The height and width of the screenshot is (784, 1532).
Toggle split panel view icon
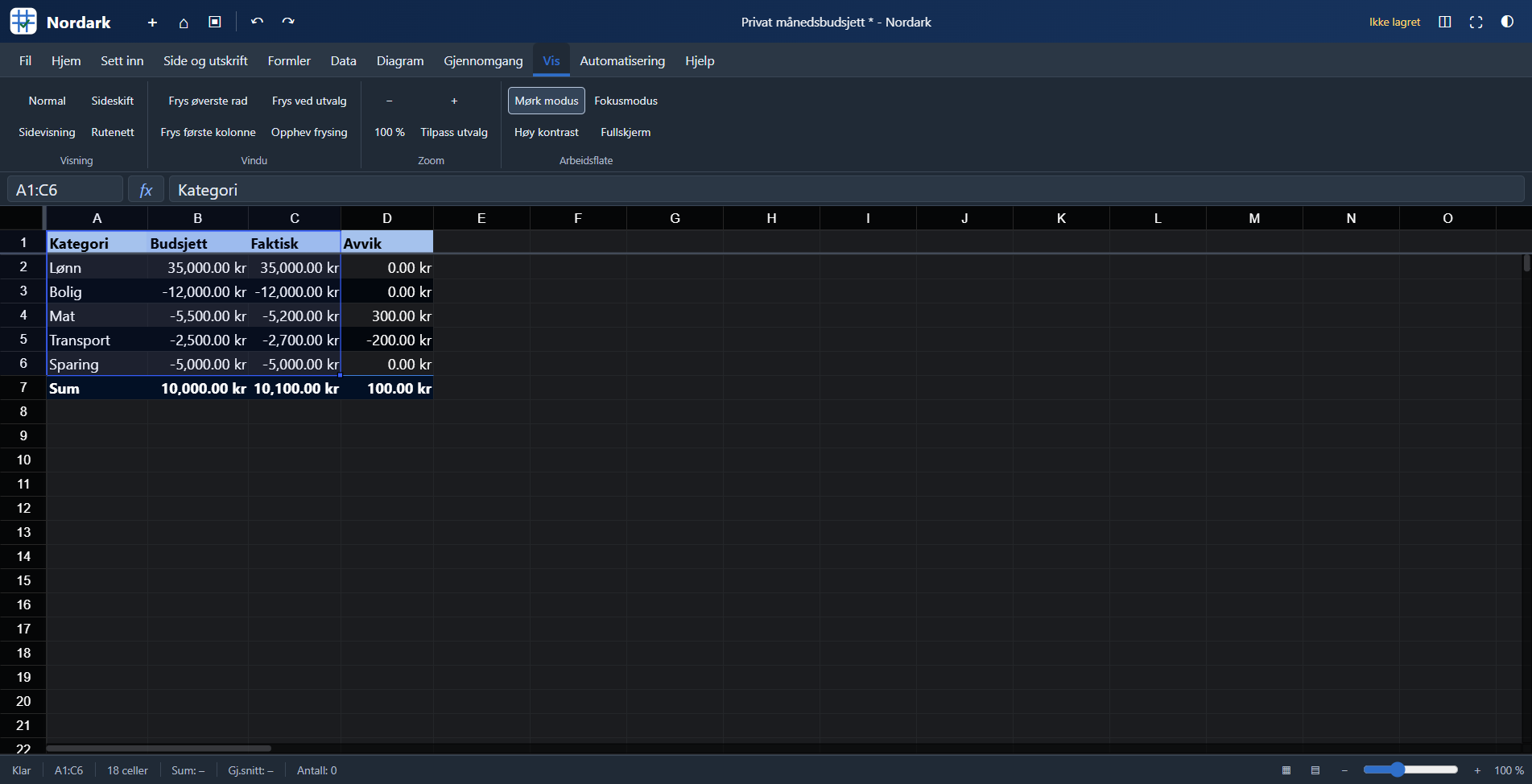point(1445,22)
